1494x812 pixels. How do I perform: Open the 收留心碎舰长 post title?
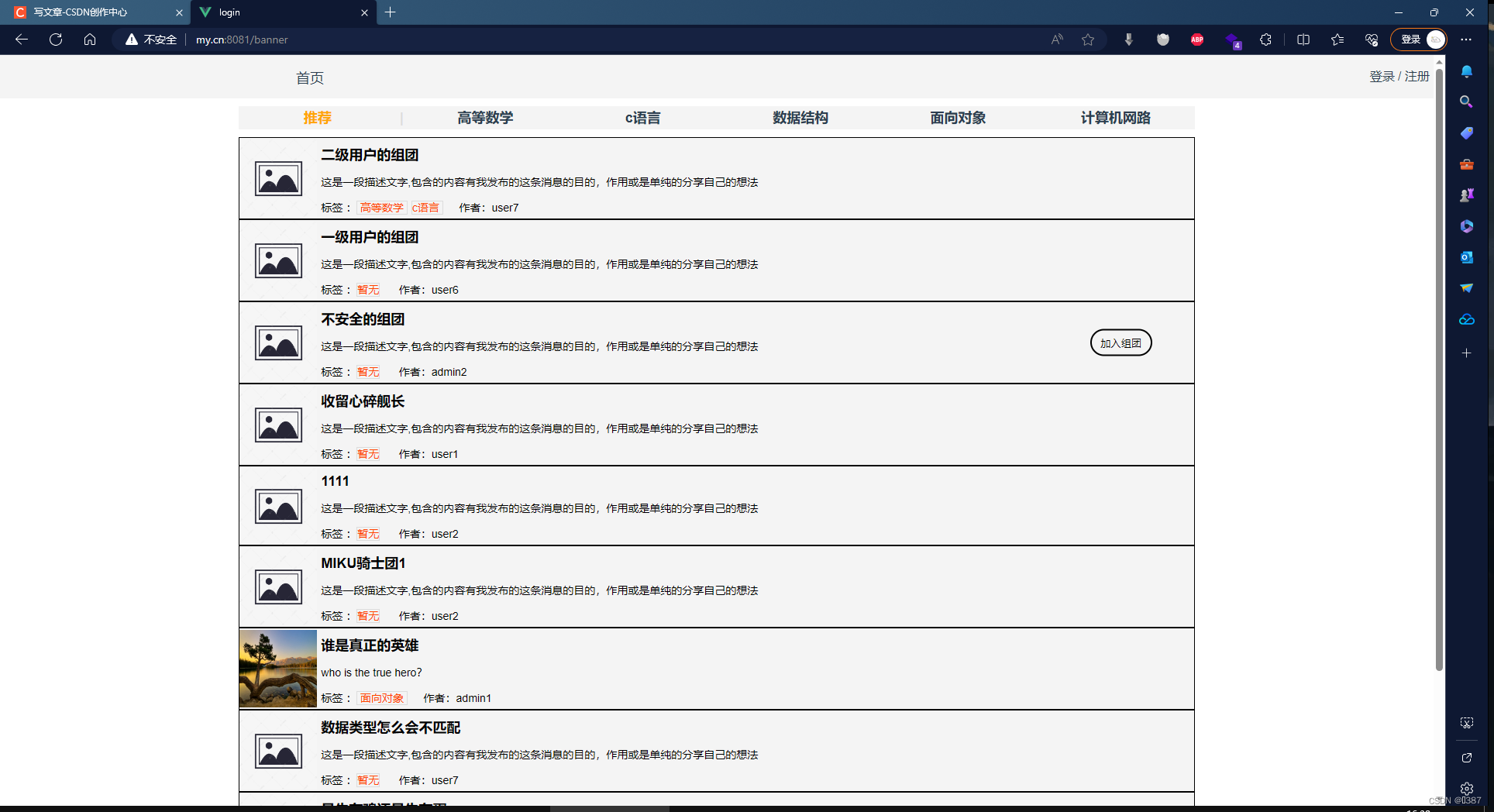(x=363, y=401)
